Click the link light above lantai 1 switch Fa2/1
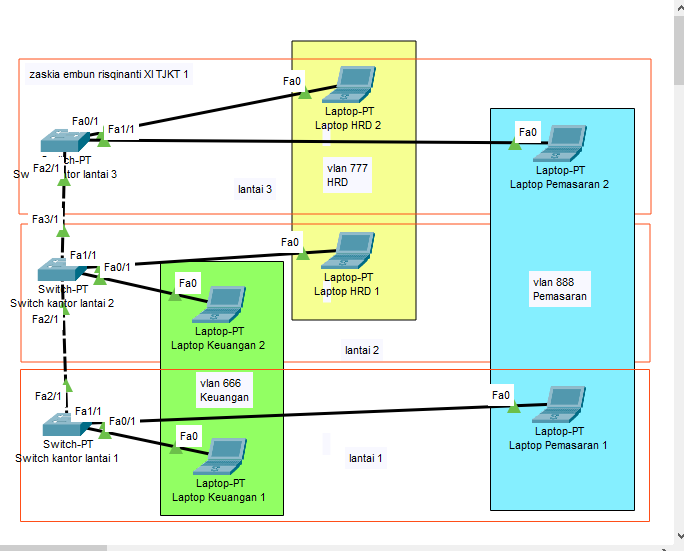Viewport: 684px width, 551px height. click(x=67, y=385)
